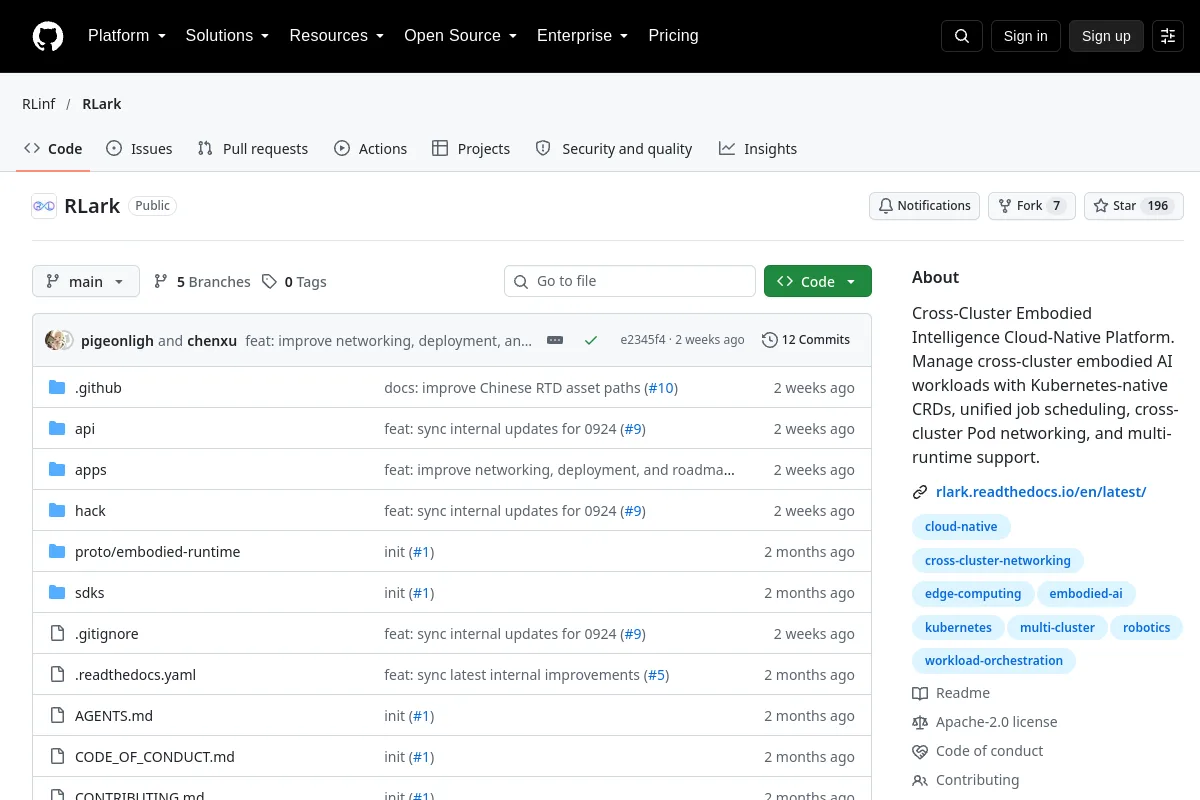Click the RLark repository avatar icon
Viewport: 1200px width, 800px height.
[x=44, y=206]
